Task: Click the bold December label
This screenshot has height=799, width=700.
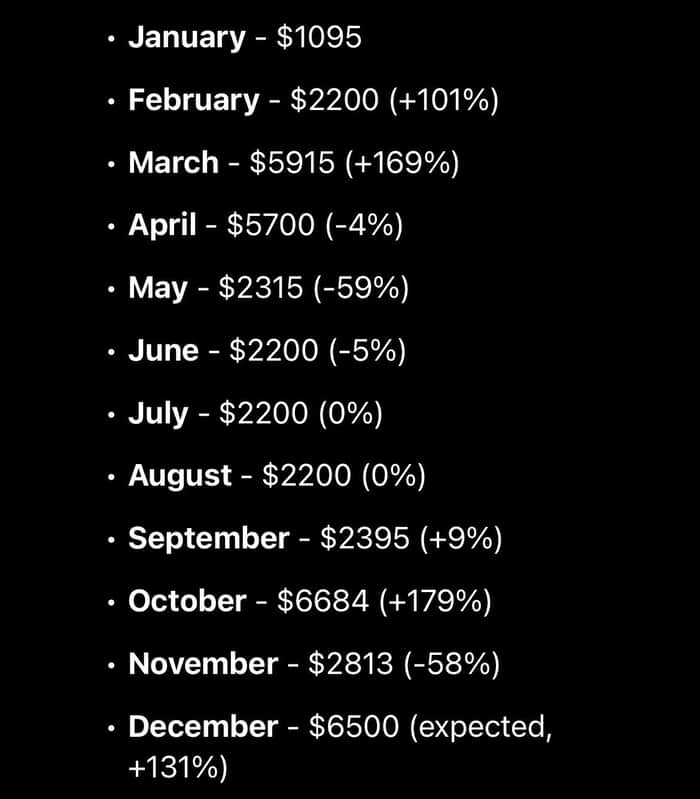Action: [x=203, y=727]
